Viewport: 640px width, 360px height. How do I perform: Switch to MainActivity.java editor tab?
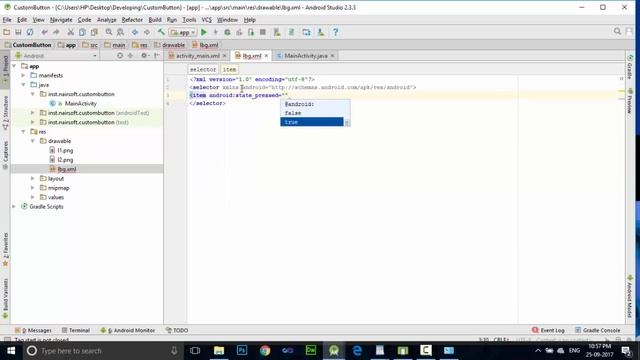point(306,56)
